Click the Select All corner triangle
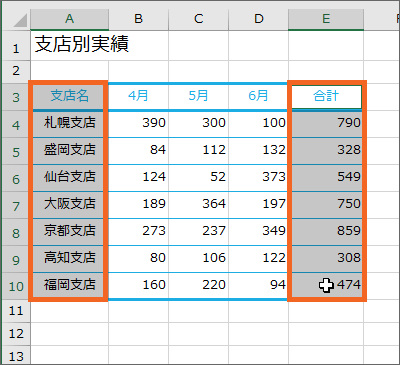This screenshot has height=365, width=400. 20,21
